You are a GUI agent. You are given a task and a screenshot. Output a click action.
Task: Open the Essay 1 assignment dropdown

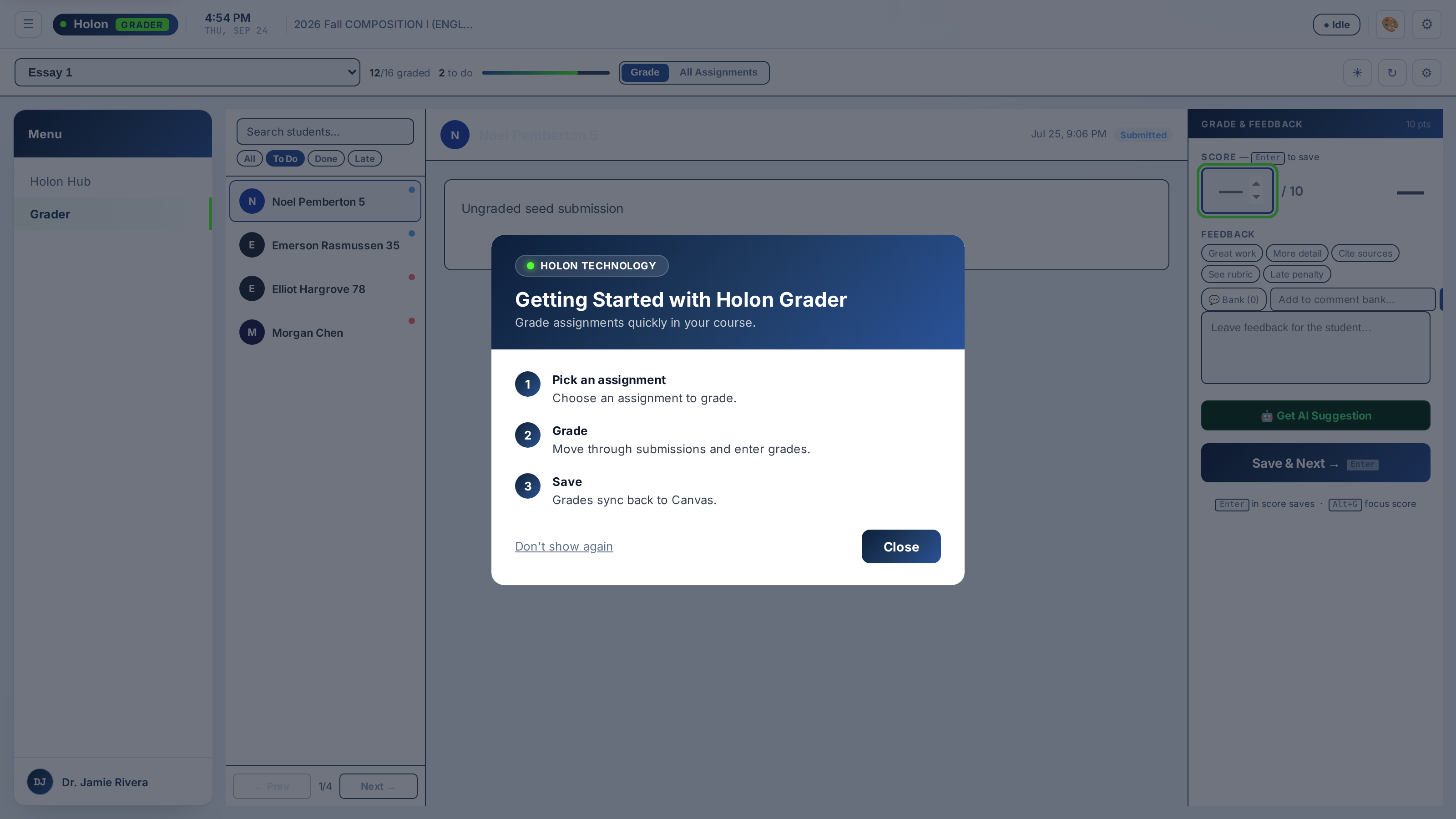pos(187,72)
